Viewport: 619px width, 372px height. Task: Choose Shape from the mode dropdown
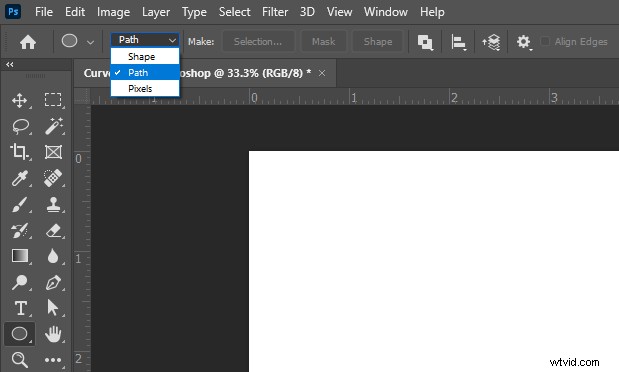point(145,56)
